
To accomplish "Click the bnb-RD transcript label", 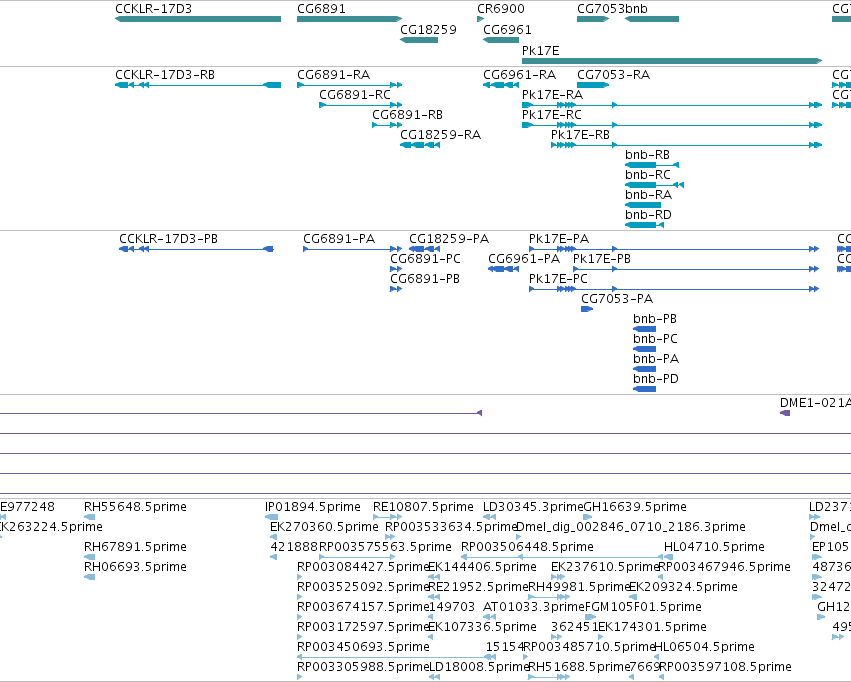I will (648, 215).
